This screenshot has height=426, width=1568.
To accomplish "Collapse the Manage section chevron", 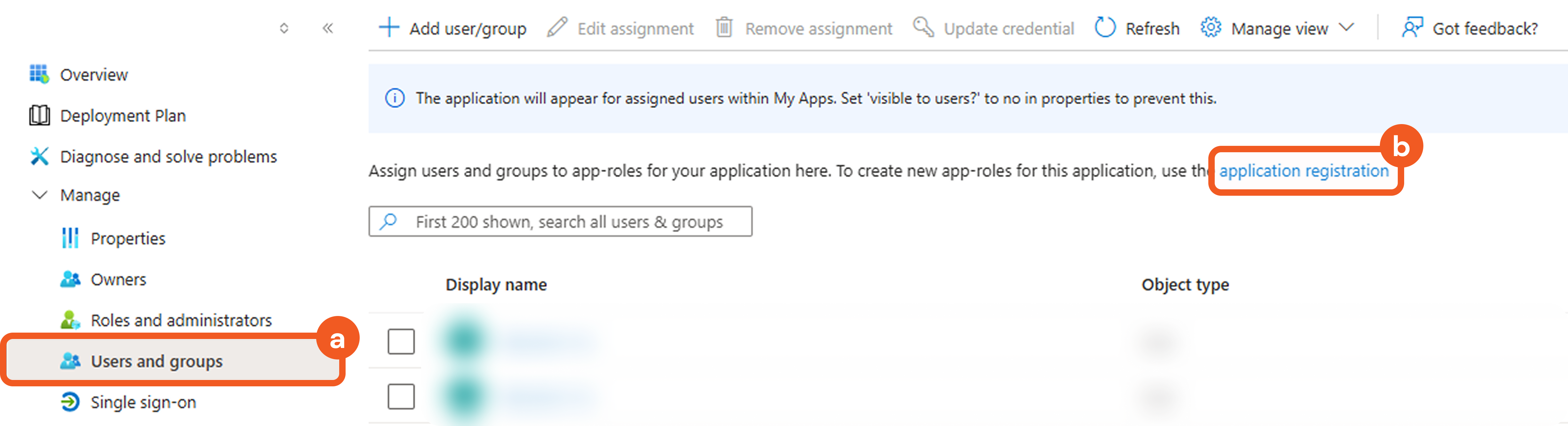I will [x=40, y=195].
